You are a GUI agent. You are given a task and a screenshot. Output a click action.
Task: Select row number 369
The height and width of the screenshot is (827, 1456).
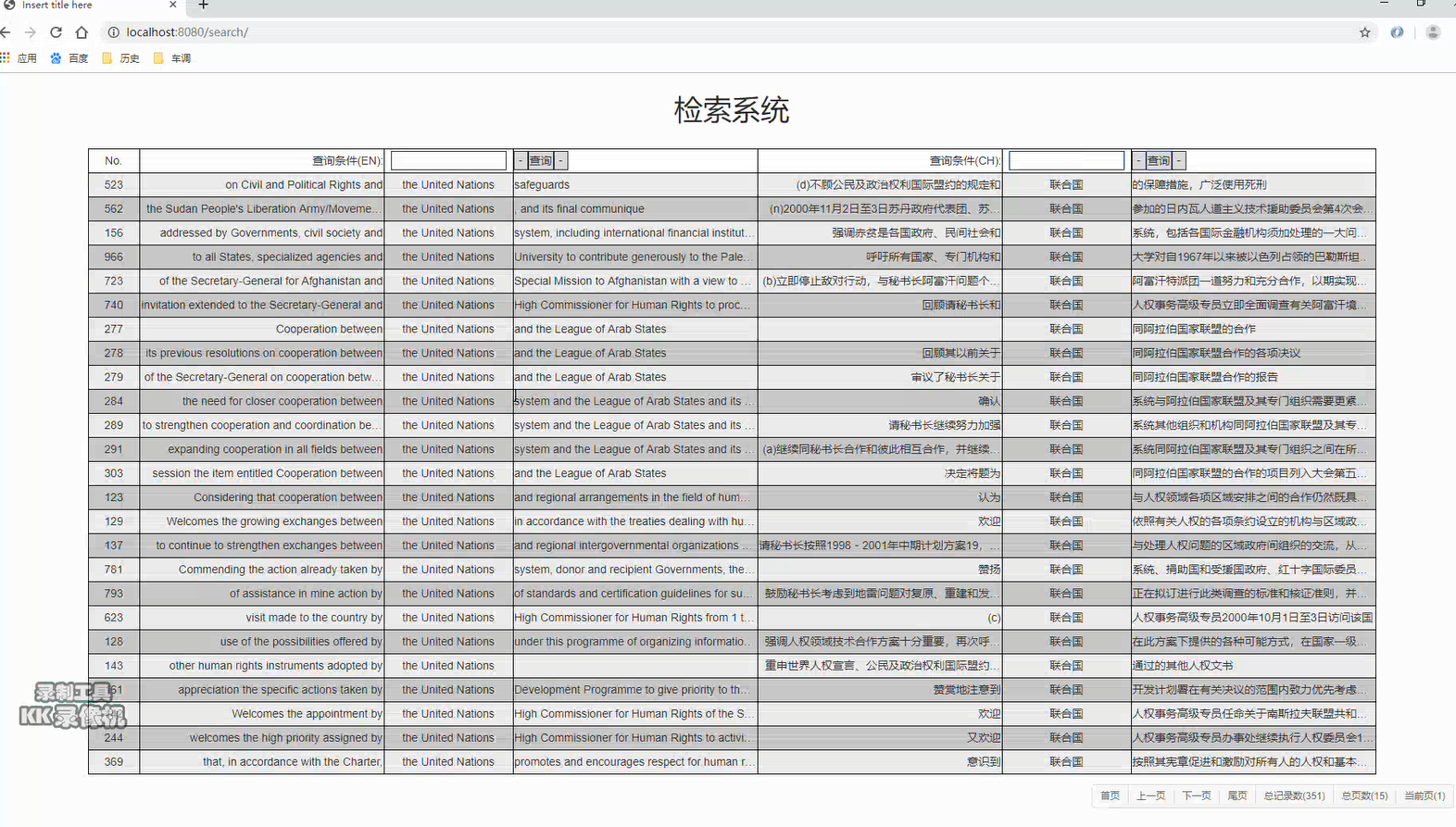(x=114, y=762)
